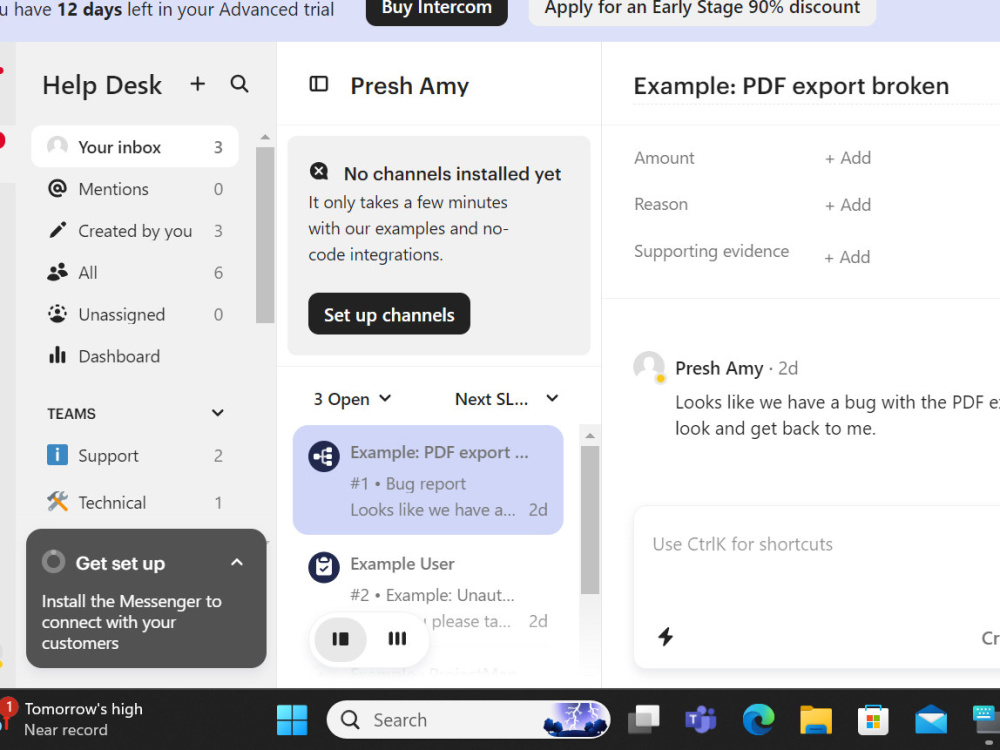Viewport: 1000px width, 750px height.
Task: Open Microsoft Store from taskbar
Action: tap(873, 720)
